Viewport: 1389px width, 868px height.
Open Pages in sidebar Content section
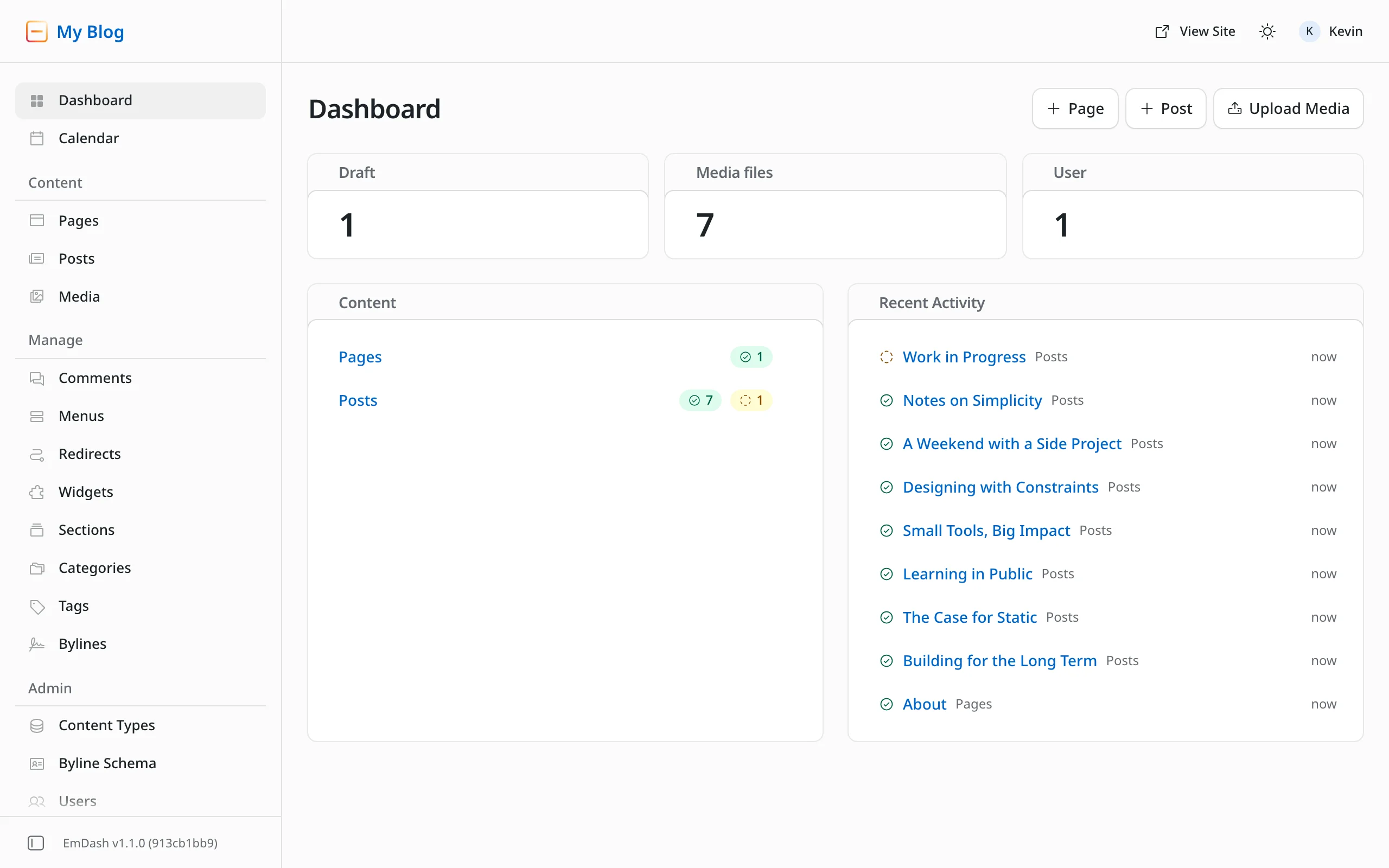coord(140,220)
